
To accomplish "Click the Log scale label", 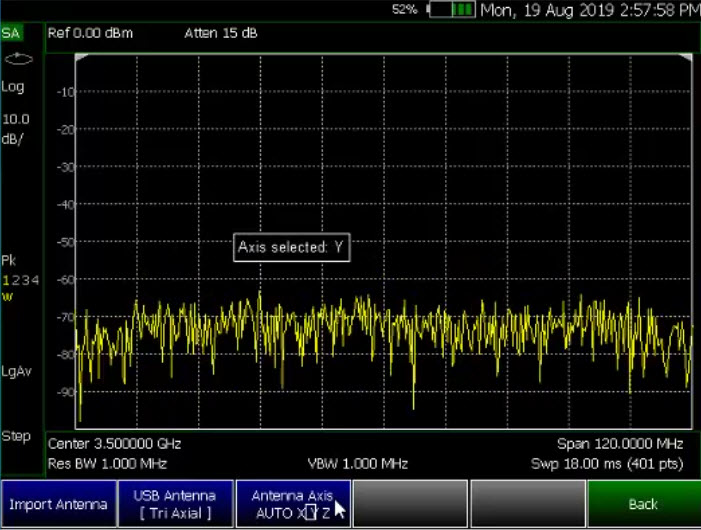I will pos(13,87).
